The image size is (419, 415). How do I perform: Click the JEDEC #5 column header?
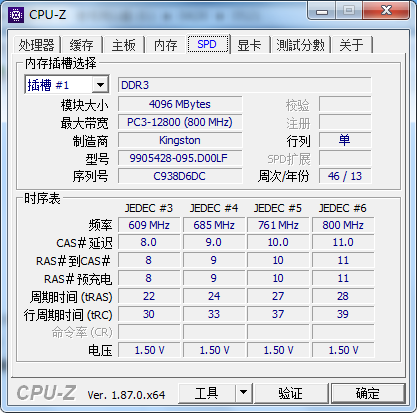278,208
